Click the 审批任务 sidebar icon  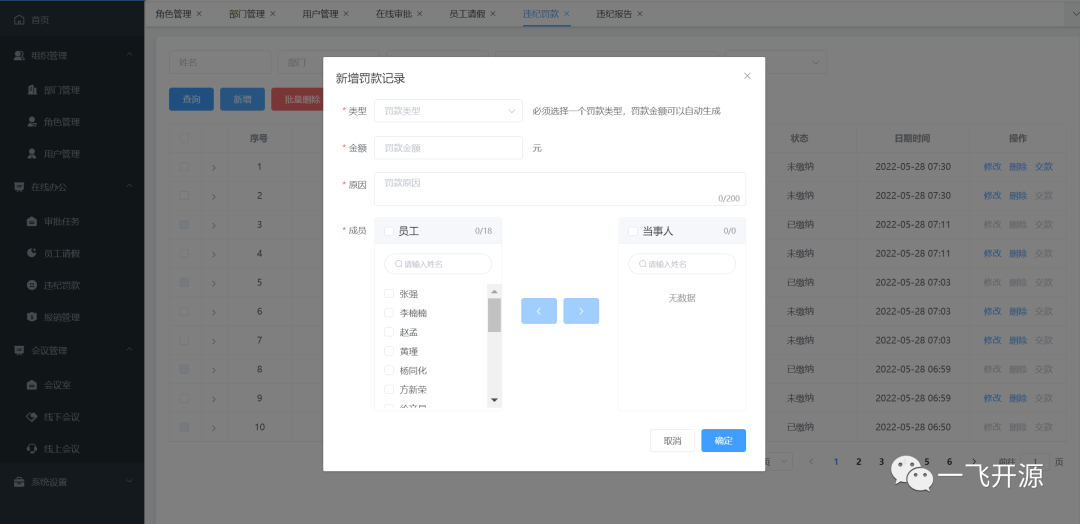(x=32, y=222)
